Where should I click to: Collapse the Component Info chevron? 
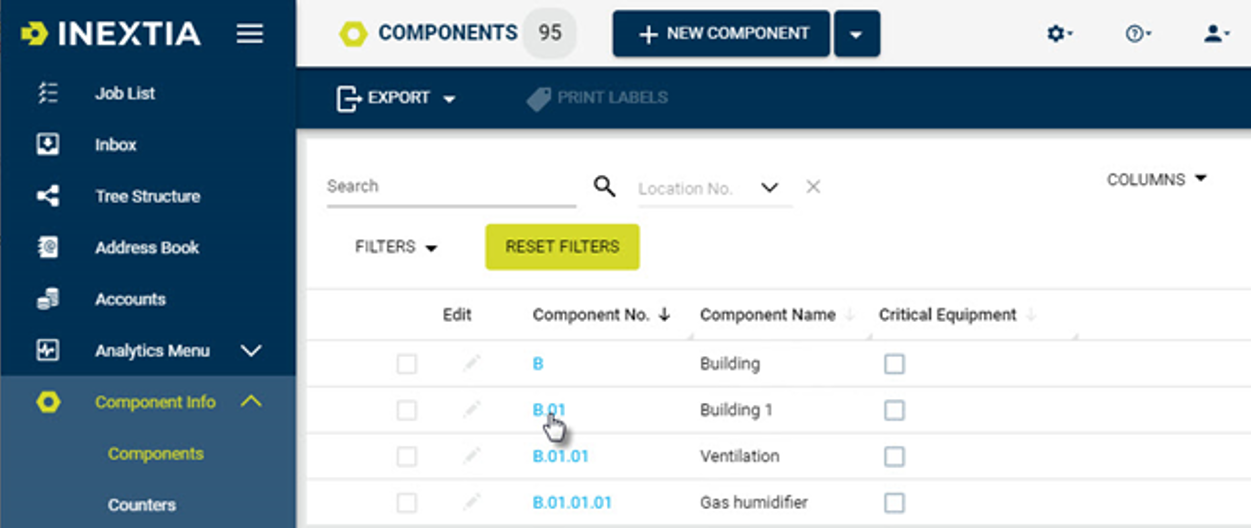(251, 402)
